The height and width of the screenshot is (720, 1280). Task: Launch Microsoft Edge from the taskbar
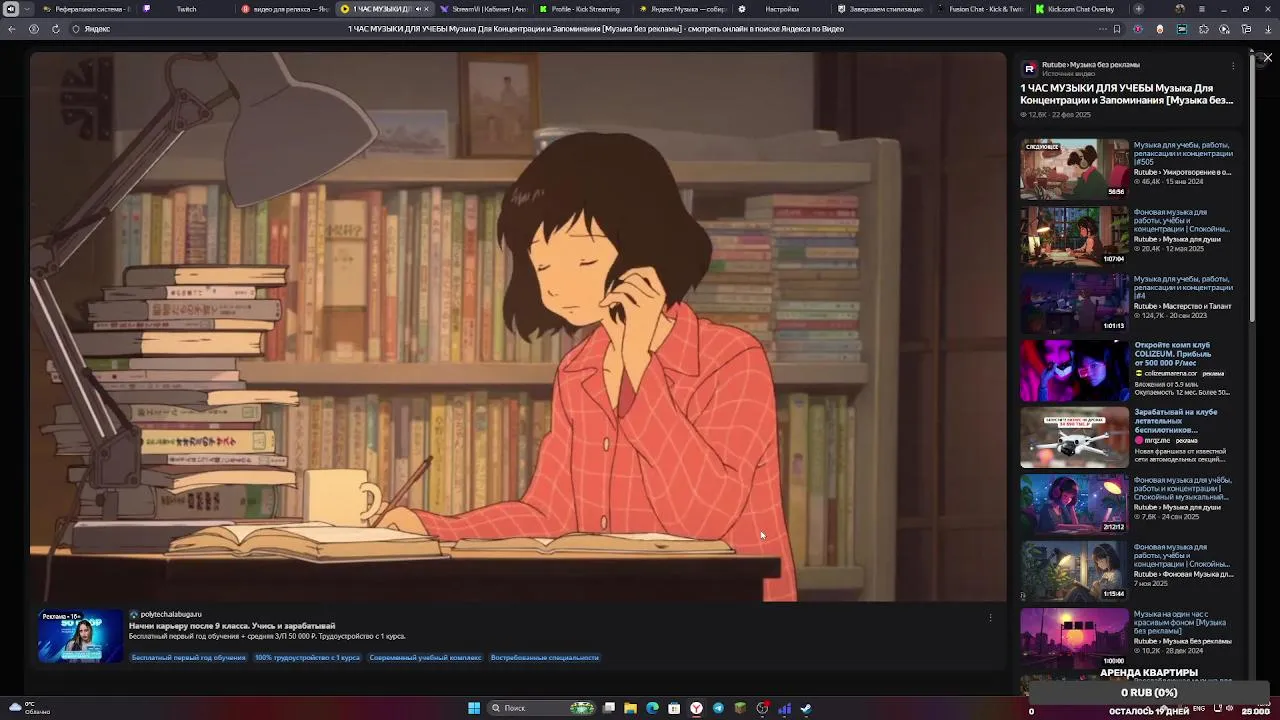point(652,708)
